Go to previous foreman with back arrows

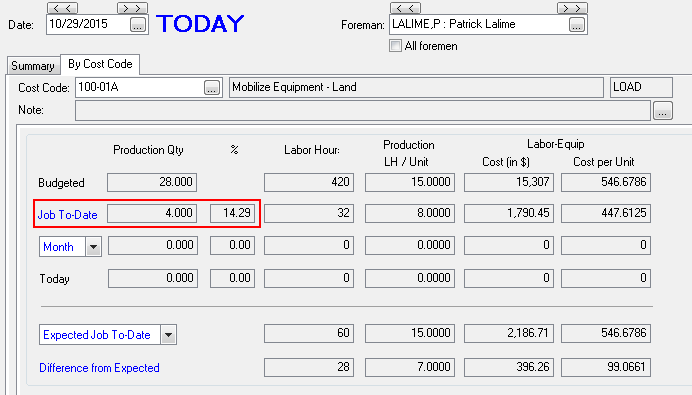click(406, 8)
